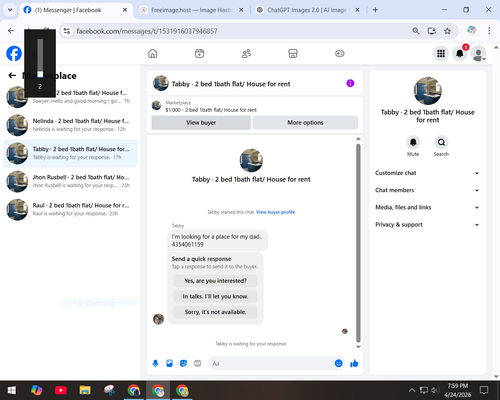Open Windows Start menu
This screenshot has width=500, height=400.
12,390
